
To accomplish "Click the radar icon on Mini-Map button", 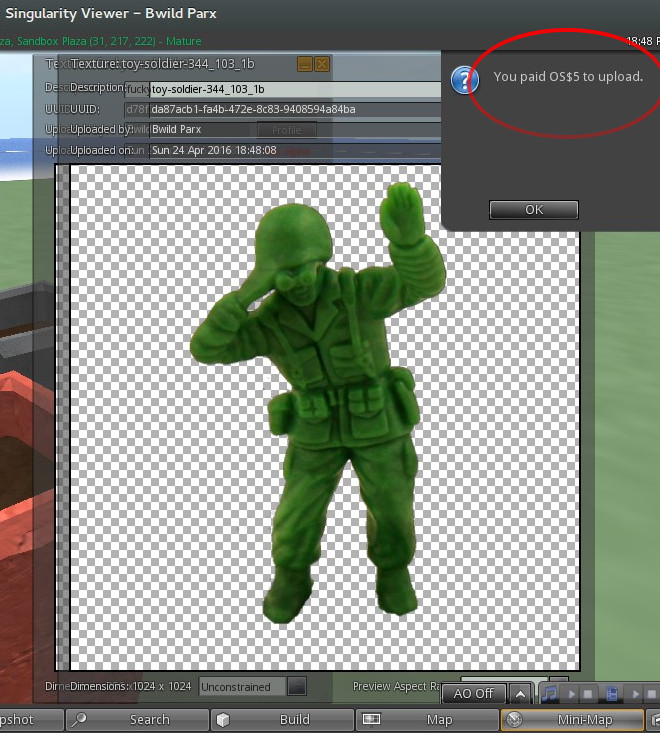I will coord(514,719).
